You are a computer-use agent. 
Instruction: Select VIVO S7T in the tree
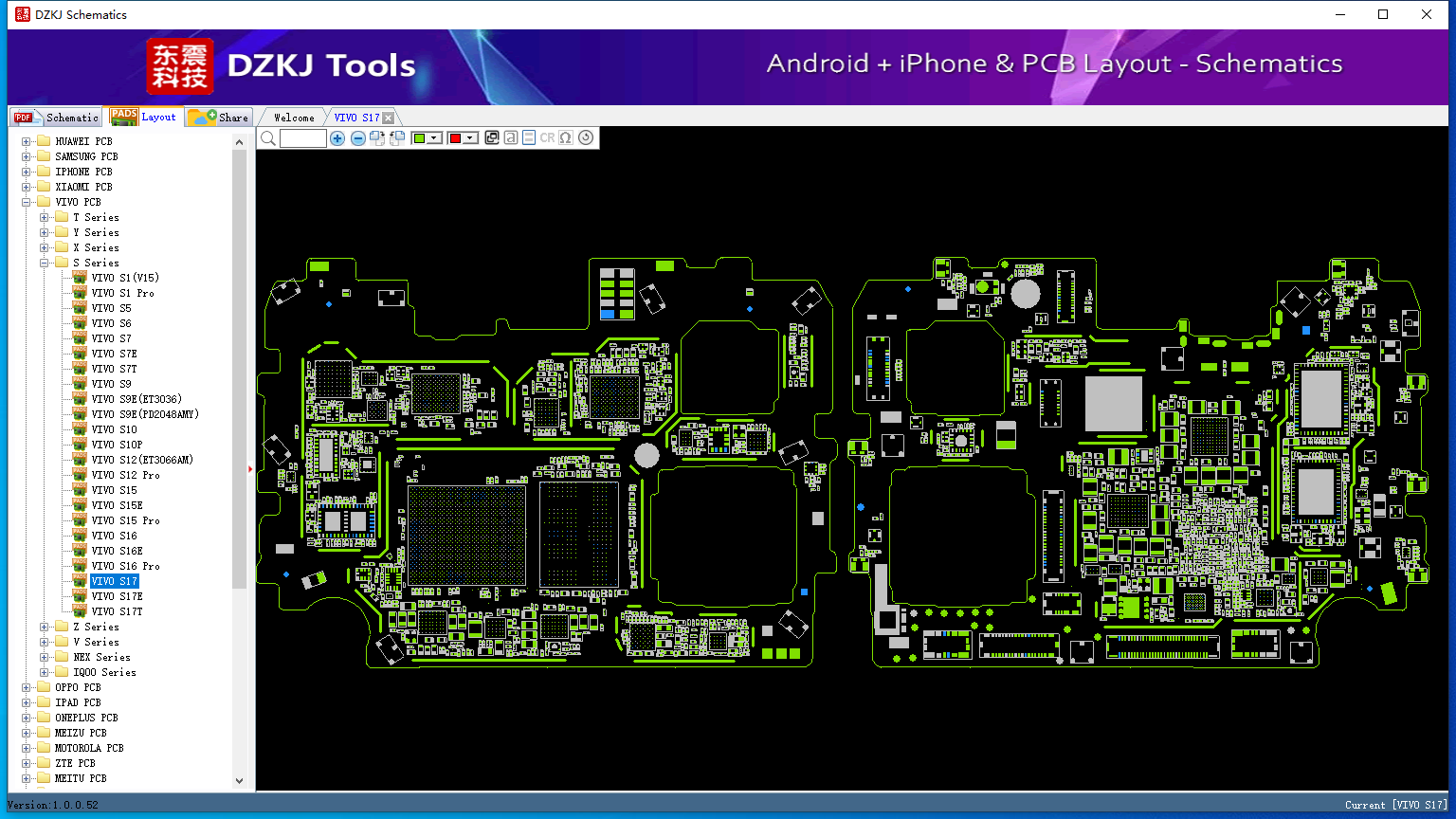point(114,369)
